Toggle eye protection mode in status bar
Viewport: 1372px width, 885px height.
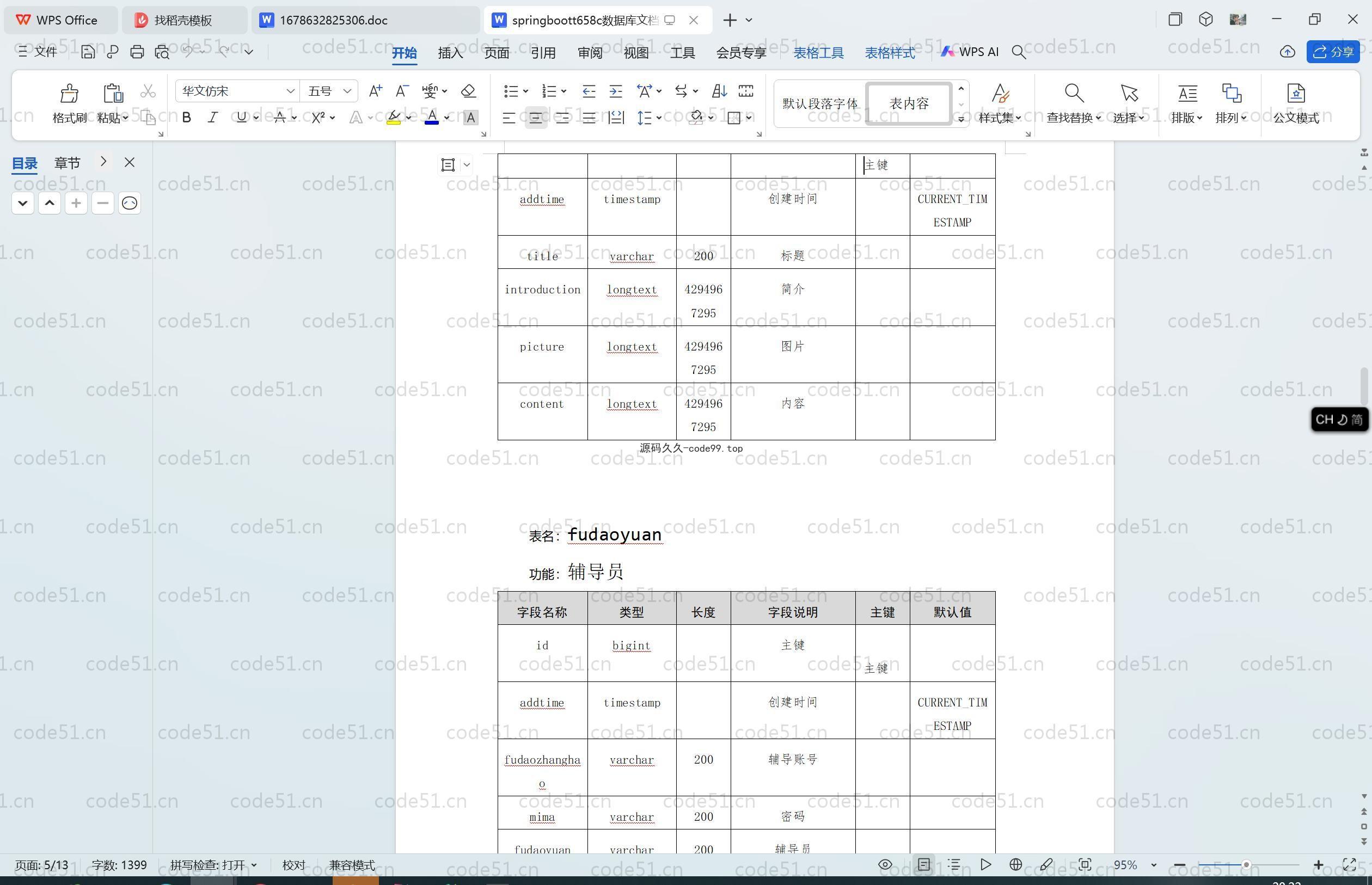coord(885,865)
